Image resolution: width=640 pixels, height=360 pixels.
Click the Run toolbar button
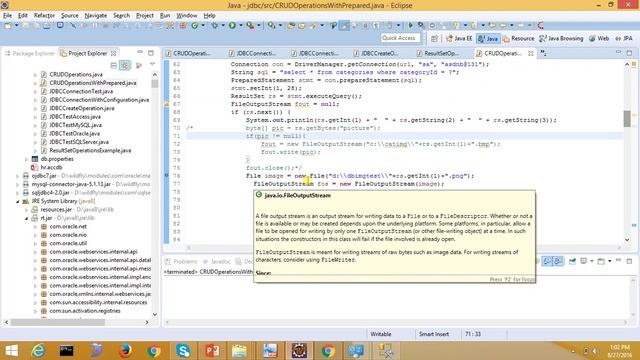click(232, 26)
